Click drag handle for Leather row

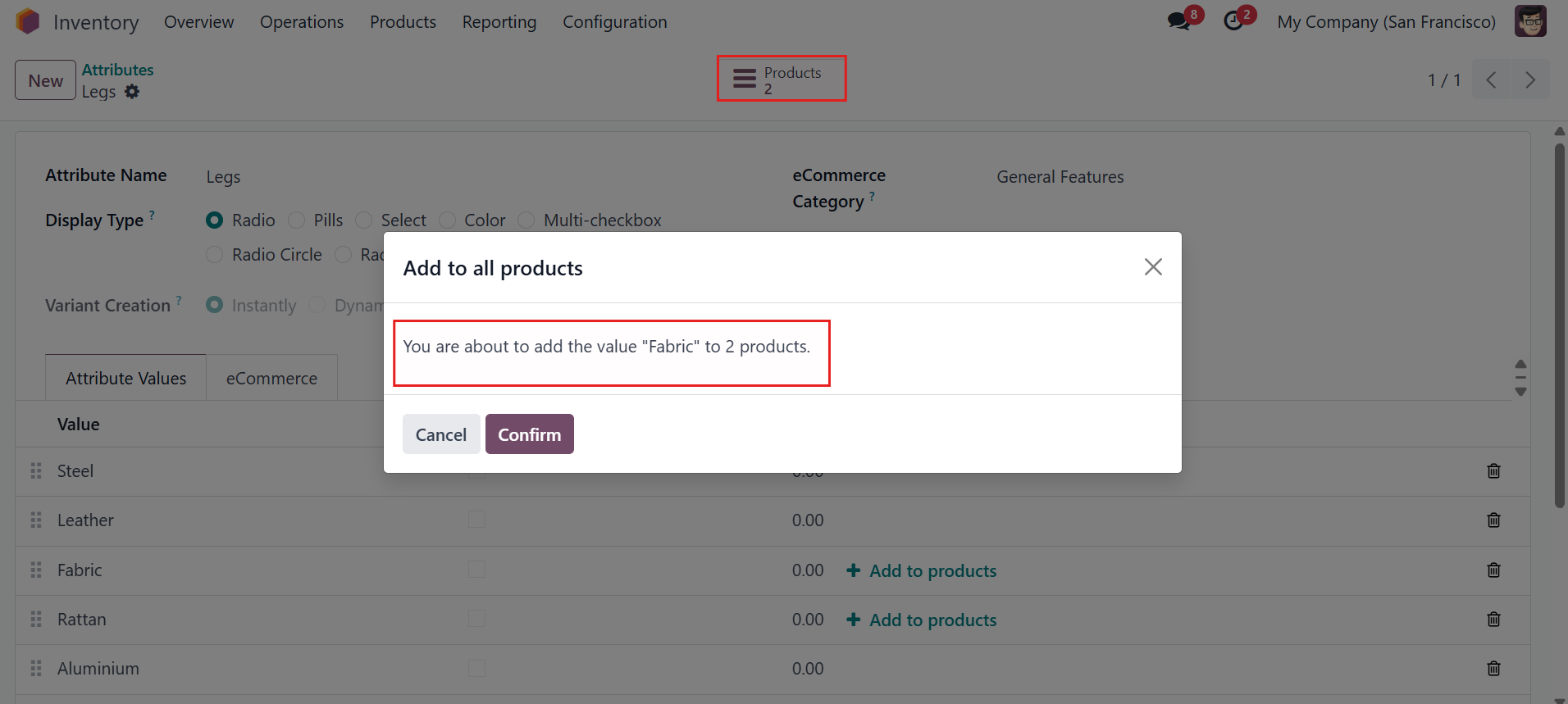pos(36,520)
